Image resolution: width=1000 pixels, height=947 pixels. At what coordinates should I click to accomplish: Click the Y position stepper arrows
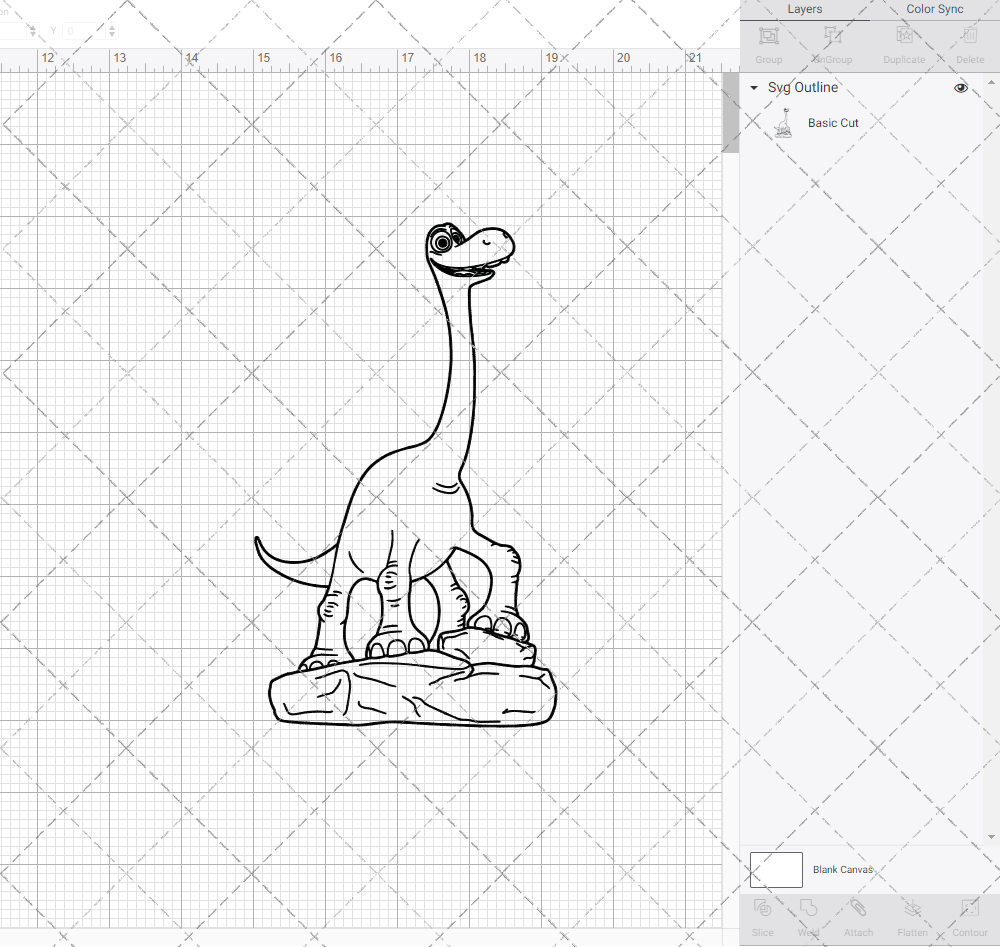[x=112, y=31]
